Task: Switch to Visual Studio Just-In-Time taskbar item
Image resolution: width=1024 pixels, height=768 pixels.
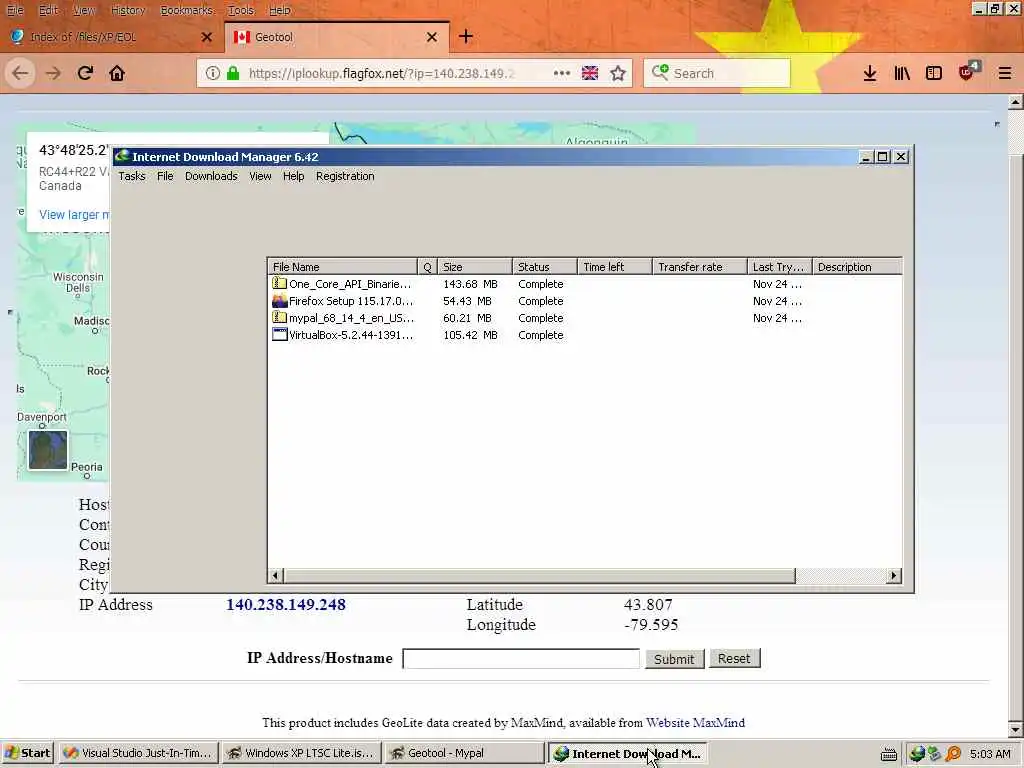Action: click(x=138, y=753)
